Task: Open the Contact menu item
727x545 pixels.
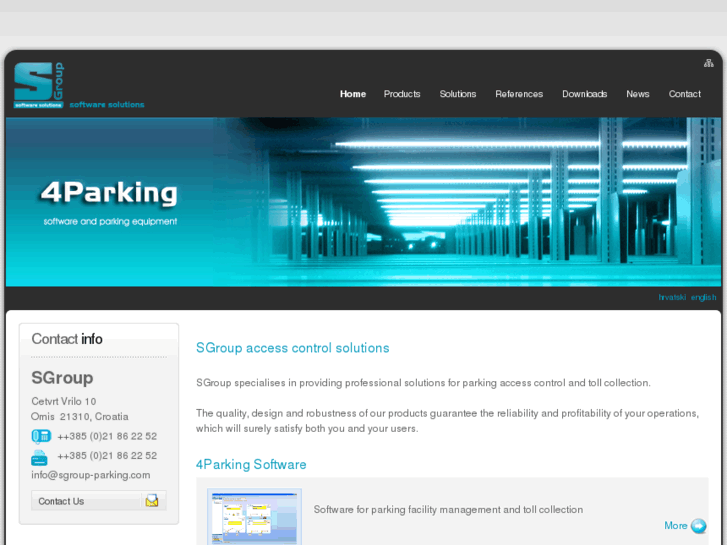Action: [x=684, y=94]
